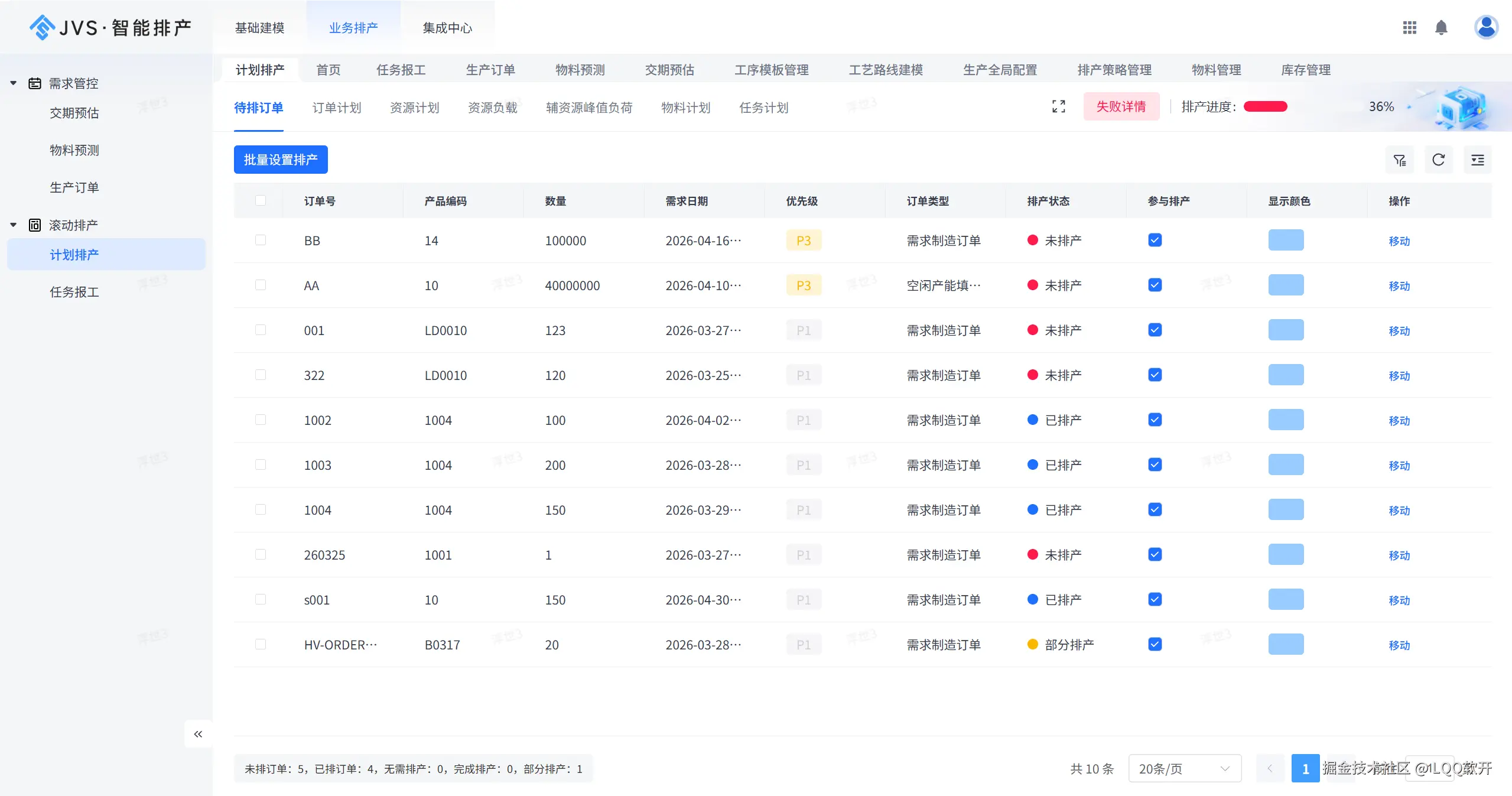Viewport: 1512px width, 796px height.
Task: Collapse the 需求管控 tree section
Action: point(14,83)
